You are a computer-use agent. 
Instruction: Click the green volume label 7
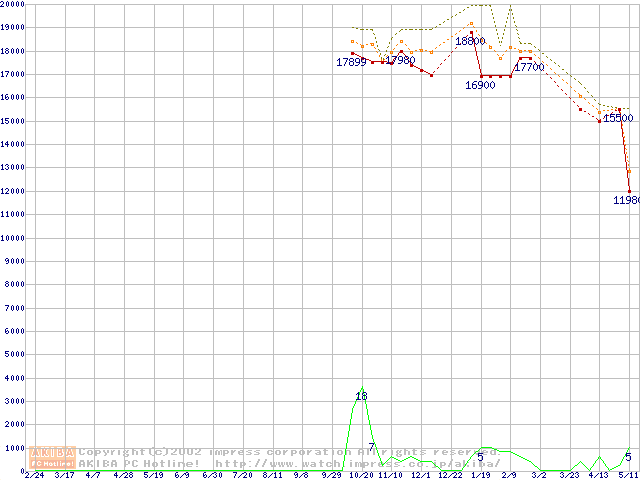tap(371, 447)
